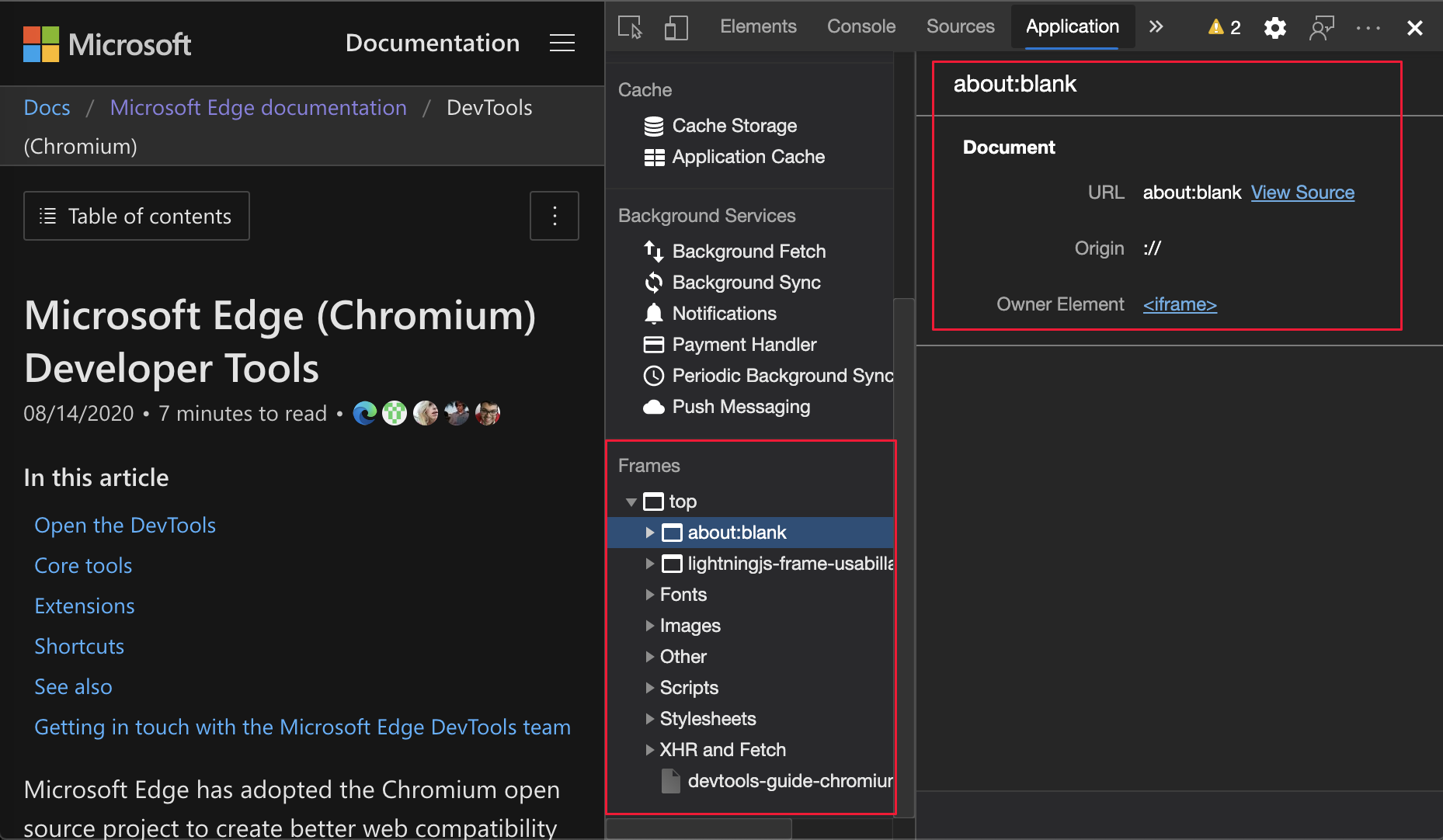Open the iframe owner element link
Screen dimensions: 1443x840
click(x=1179, y=304)
